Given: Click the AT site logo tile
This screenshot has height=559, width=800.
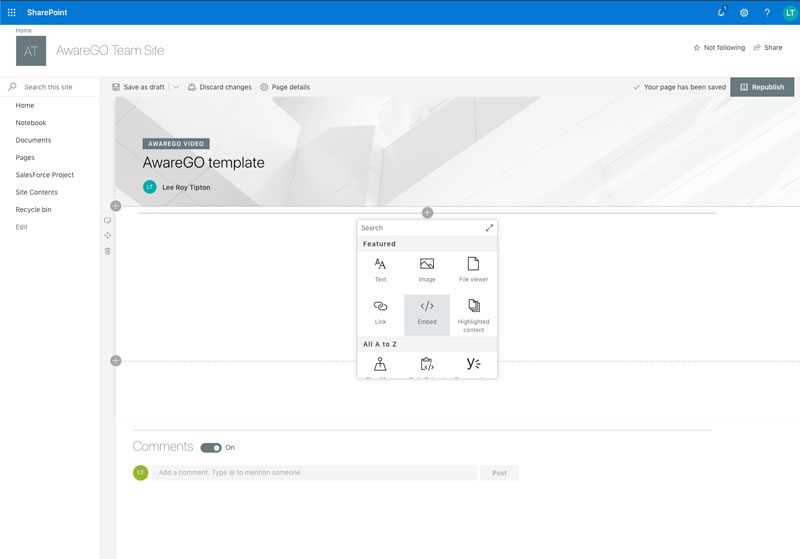Looking at the screenshot, I should click(x=31, y=50).
